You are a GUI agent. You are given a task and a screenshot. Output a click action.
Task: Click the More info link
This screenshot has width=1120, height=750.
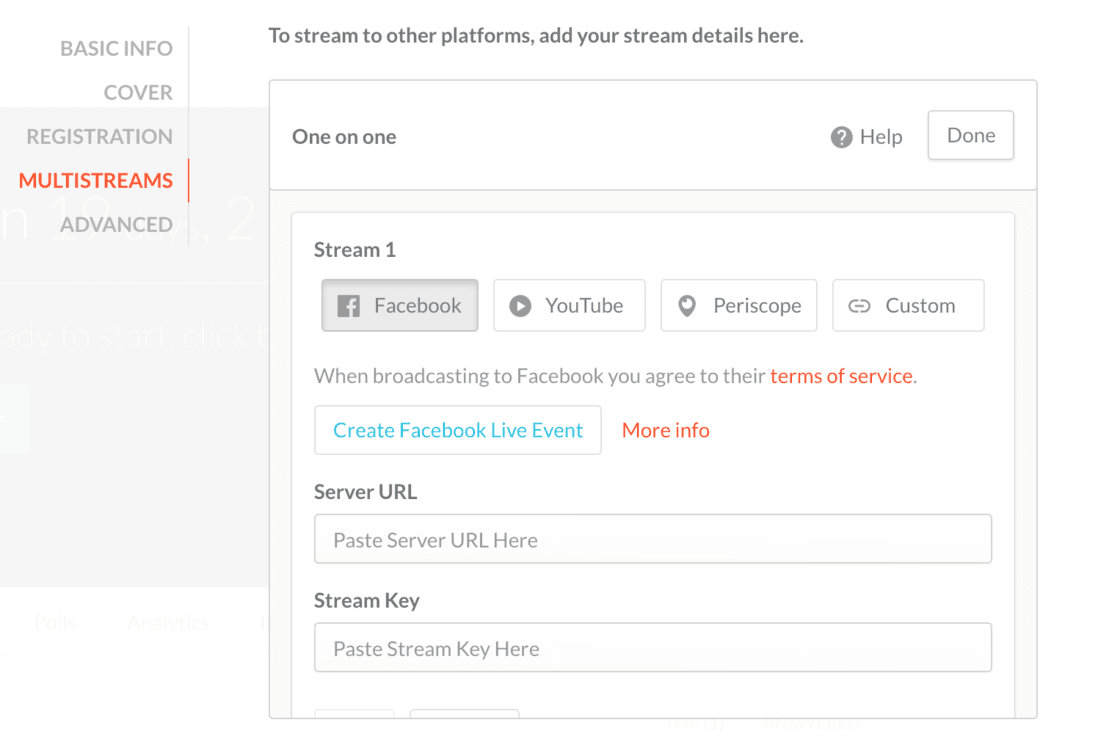click(x=666, y=430)
